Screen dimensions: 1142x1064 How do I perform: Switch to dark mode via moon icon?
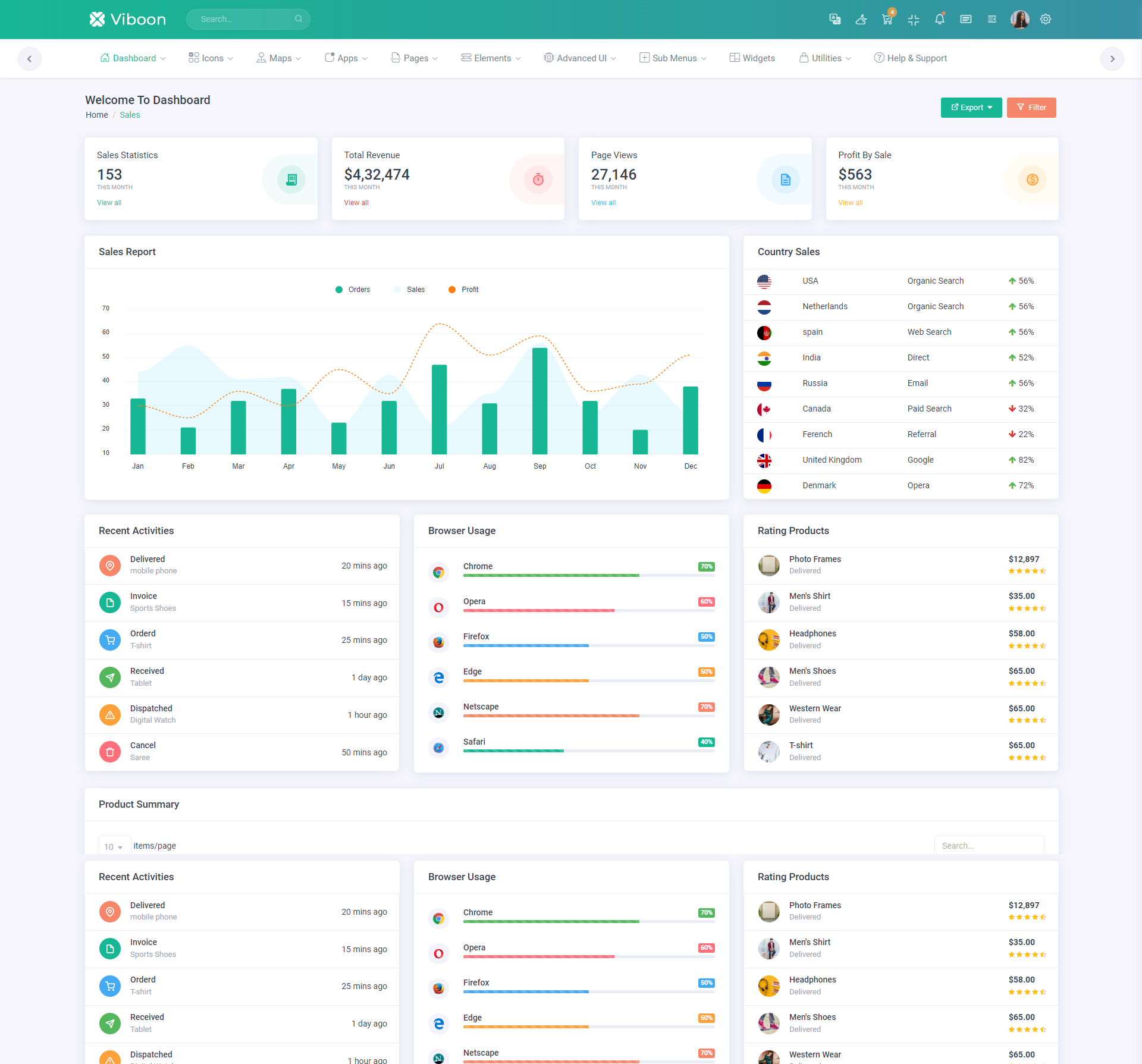point(861,19)
